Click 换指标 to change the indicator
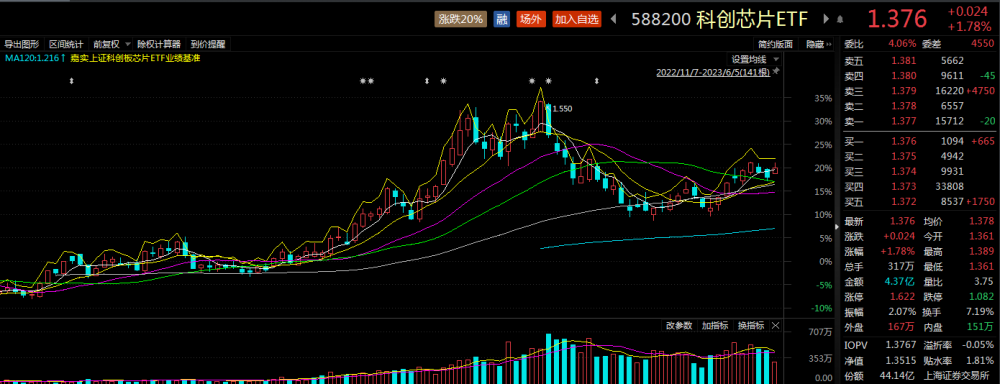 [x=751, y=325]
